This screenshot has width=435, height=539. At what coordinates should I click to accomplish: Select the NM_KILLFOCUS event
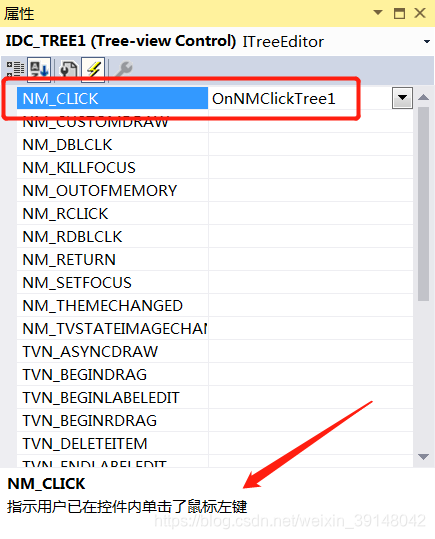click(112, 168)
